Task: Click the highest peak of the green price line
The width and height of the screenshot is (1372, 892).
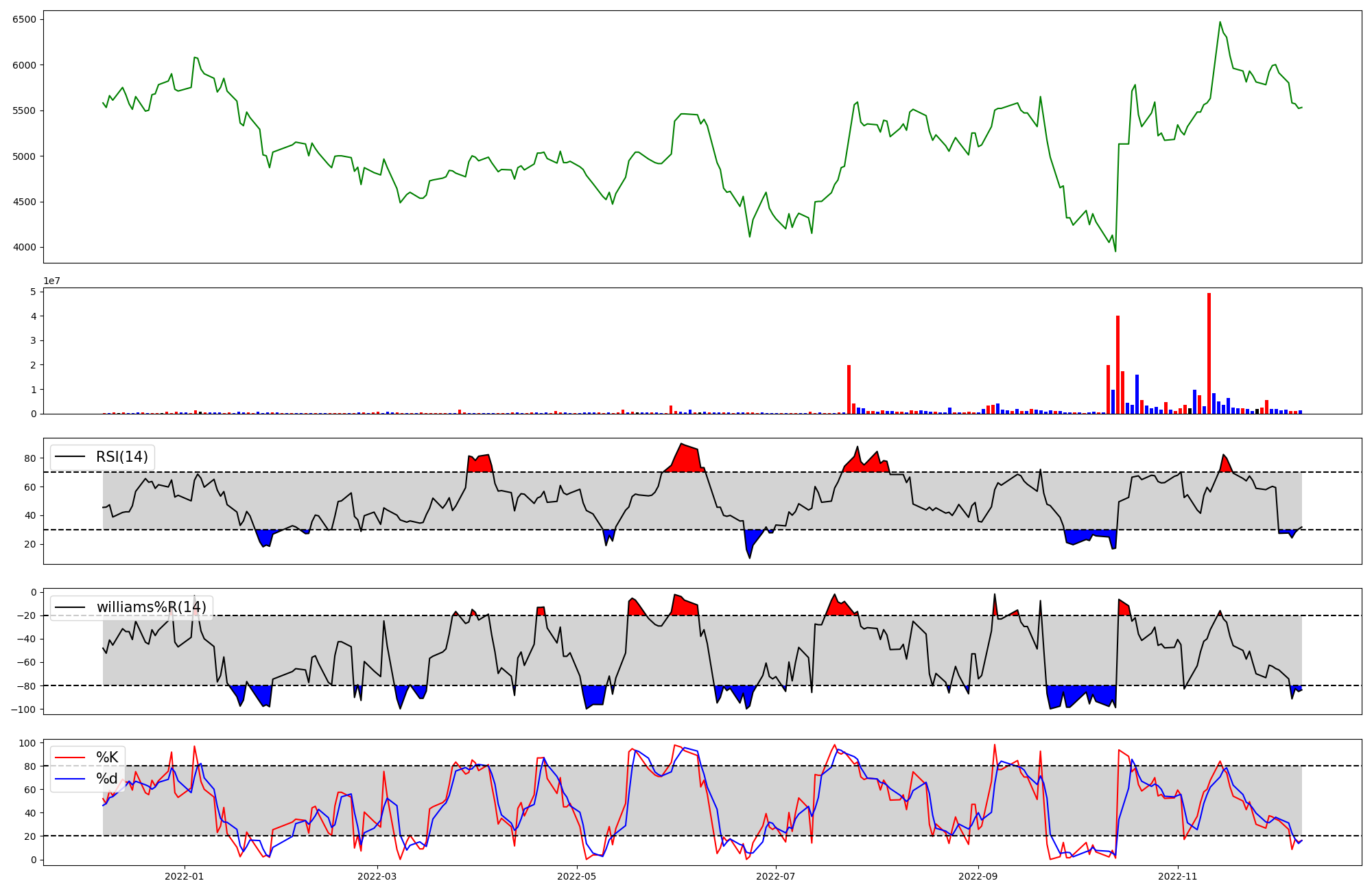Action: point(1220,23)
